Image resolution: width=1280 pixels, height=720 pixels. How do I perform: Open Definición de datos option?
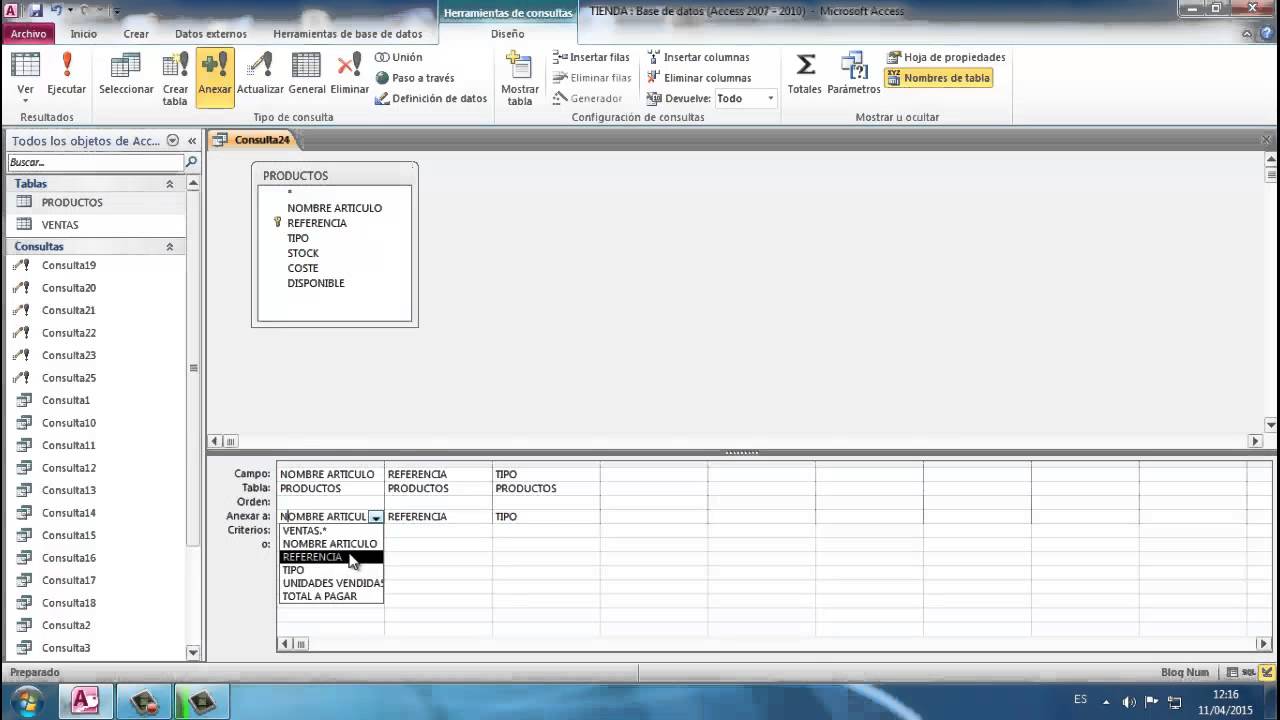point(431,98)
